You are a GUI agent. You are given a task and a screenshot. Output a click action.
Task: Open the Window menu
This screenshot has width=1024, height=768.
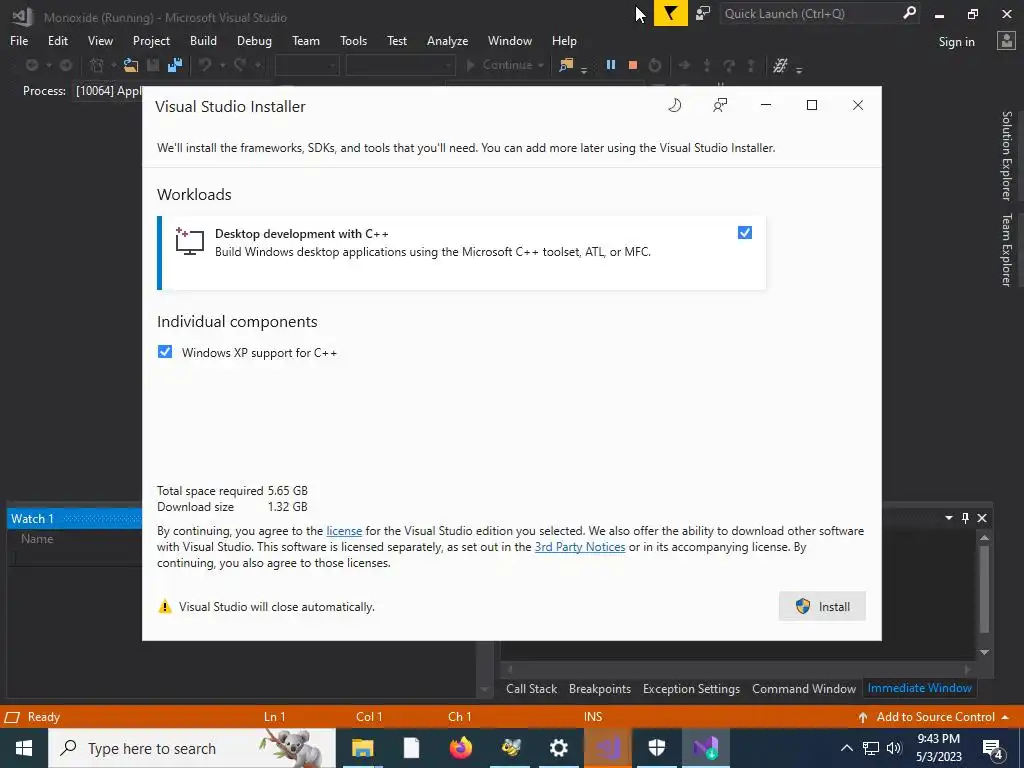coord(509,40)
